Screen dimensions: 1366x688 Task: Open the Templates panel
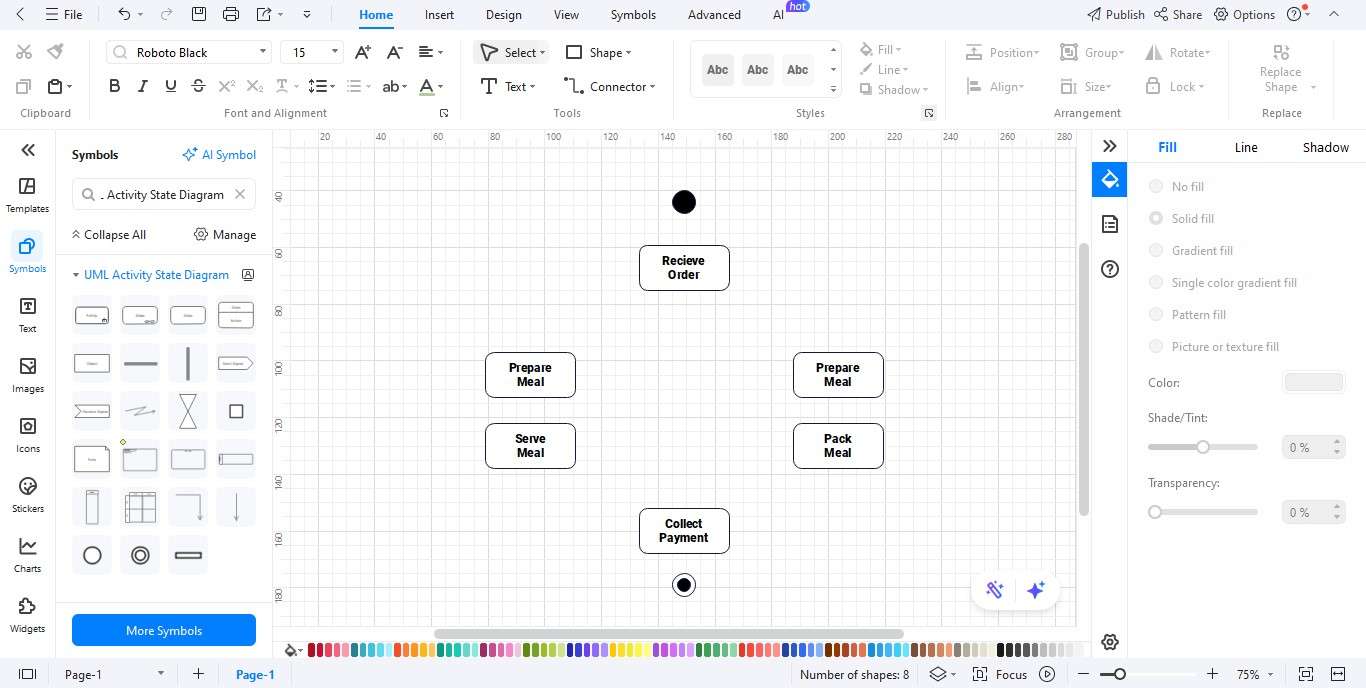(x=27, y=194)
